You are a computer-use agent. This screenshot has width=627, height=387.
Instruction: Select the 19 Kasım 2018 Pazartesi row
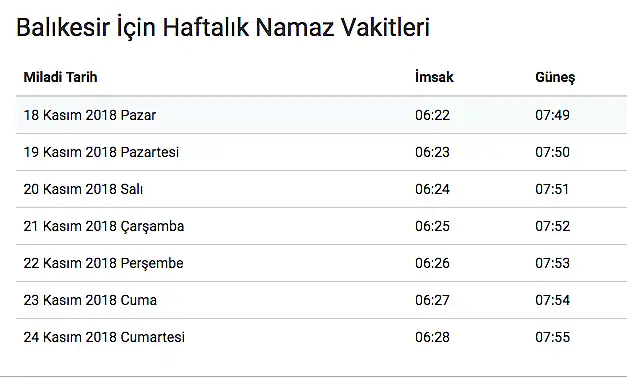point(321,152)
